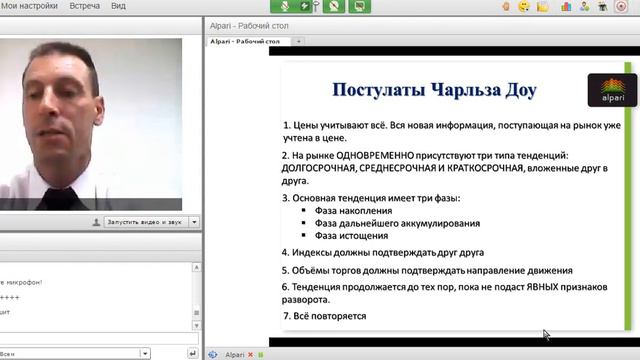Image resolution: width=640 pixels, height=360 pixels.
Task: Click the person icon beside video button
Action: click(x=96, y=222)
